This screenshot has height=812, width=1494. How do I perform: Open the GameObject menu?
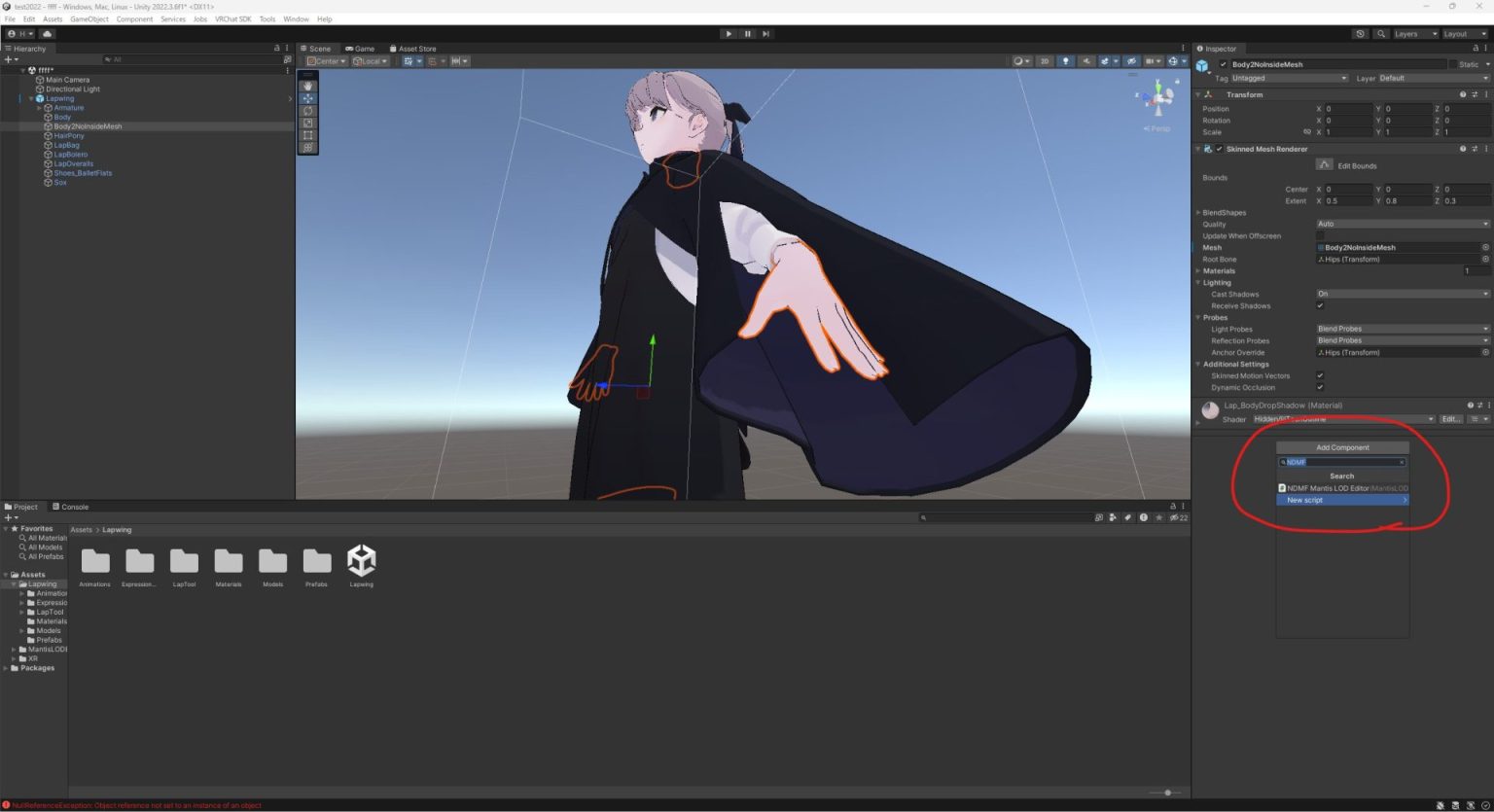pos(89,18)
